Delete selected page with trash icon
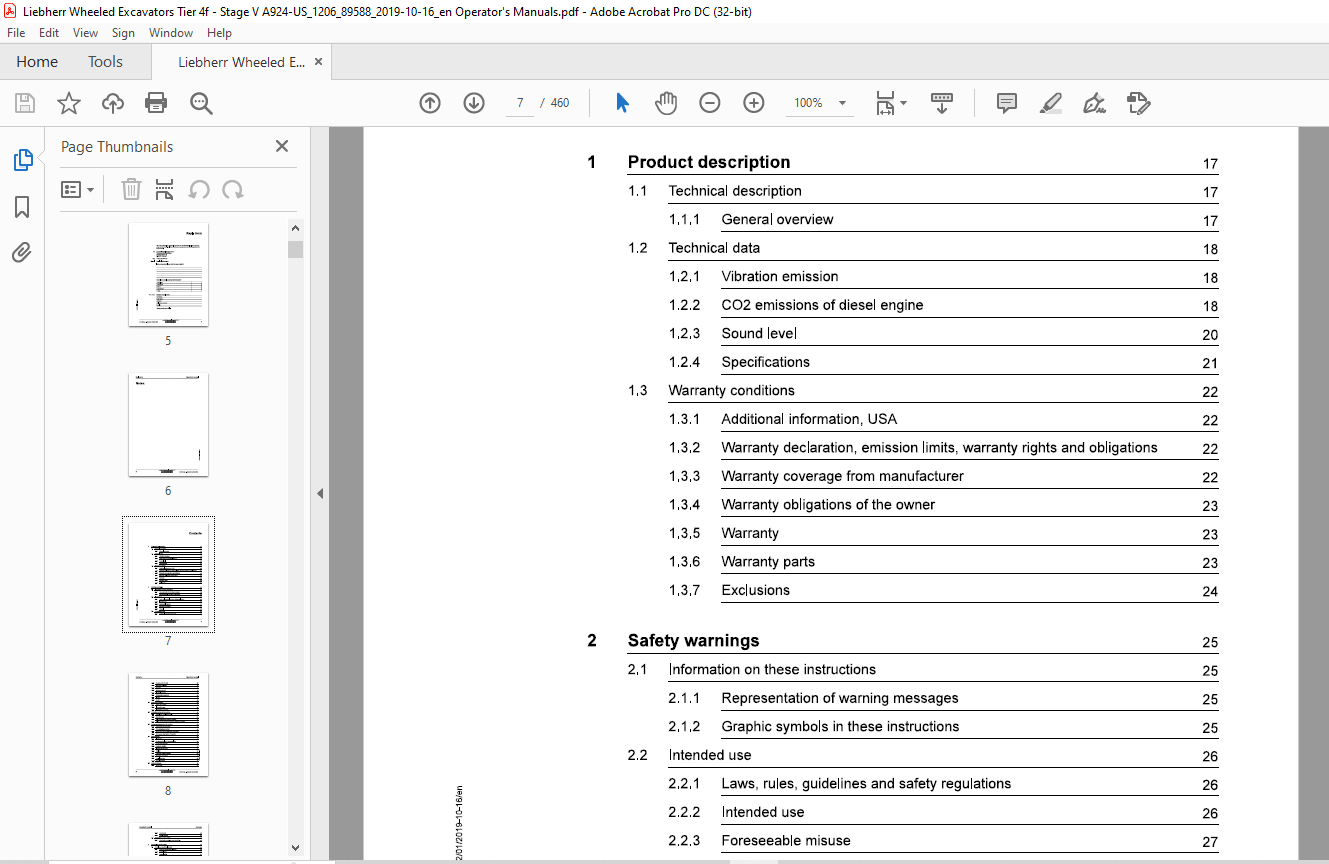Image resolution: width=1329 pixels, height=864 pixels. [x=131, y=189]
